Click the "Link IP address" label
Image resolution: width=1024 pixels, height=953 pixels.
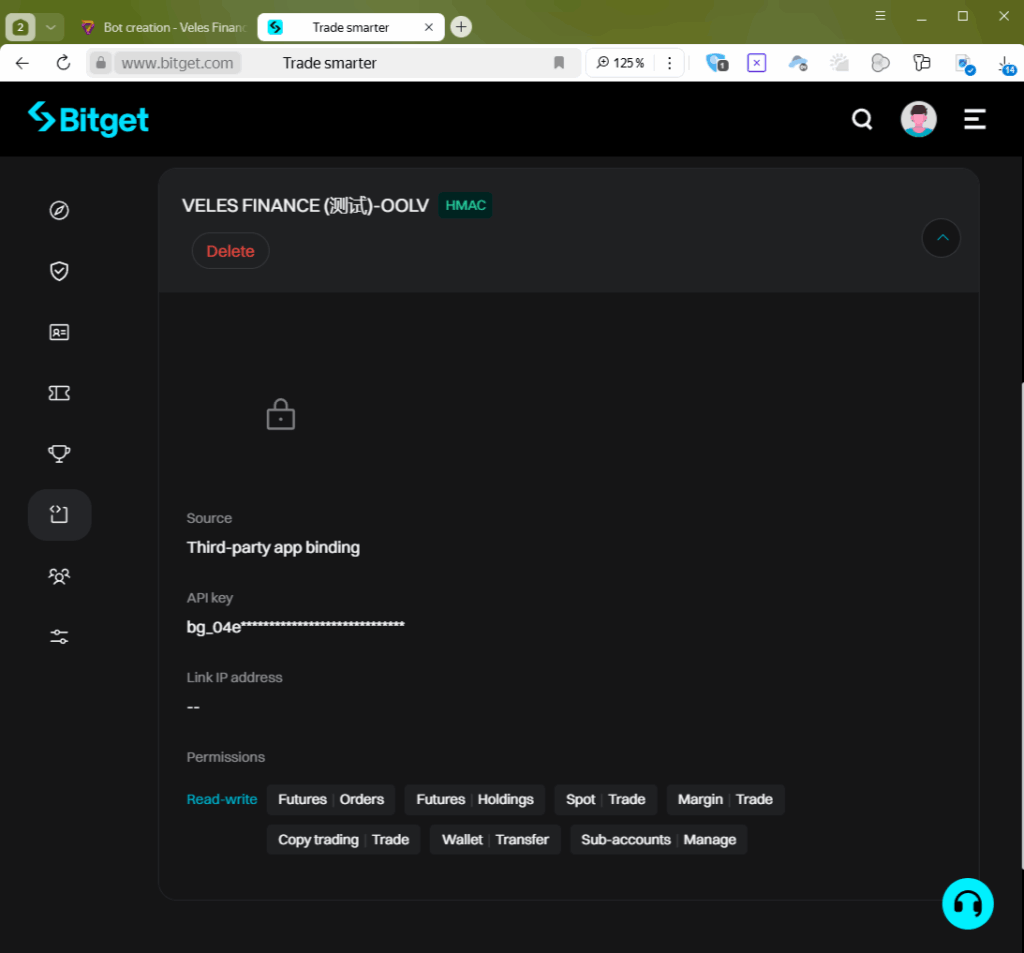point(234,677)
